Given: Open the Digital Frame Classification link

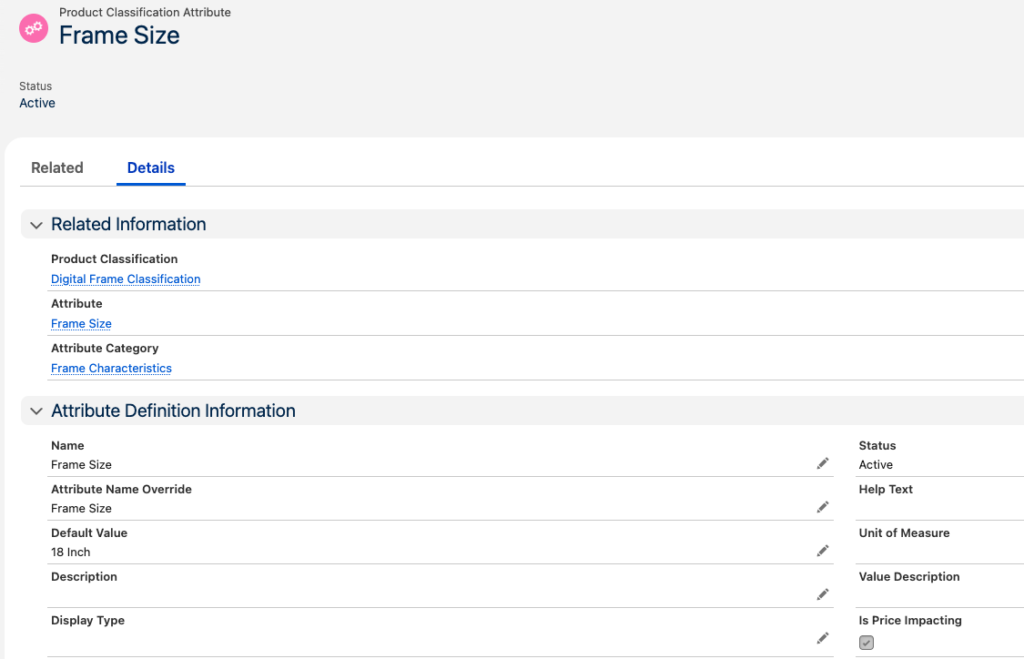Looking at the screenshot, I should 126,279.
